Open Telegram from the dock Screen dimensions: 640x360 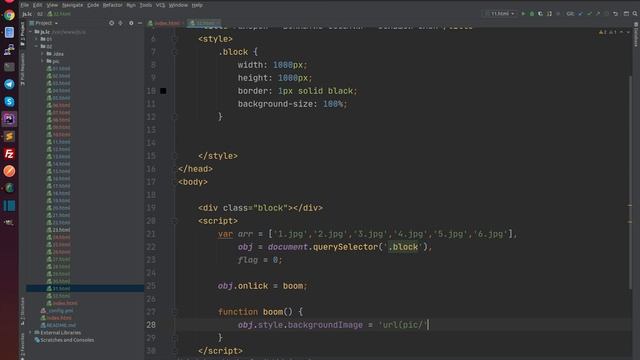pos(9,84)
